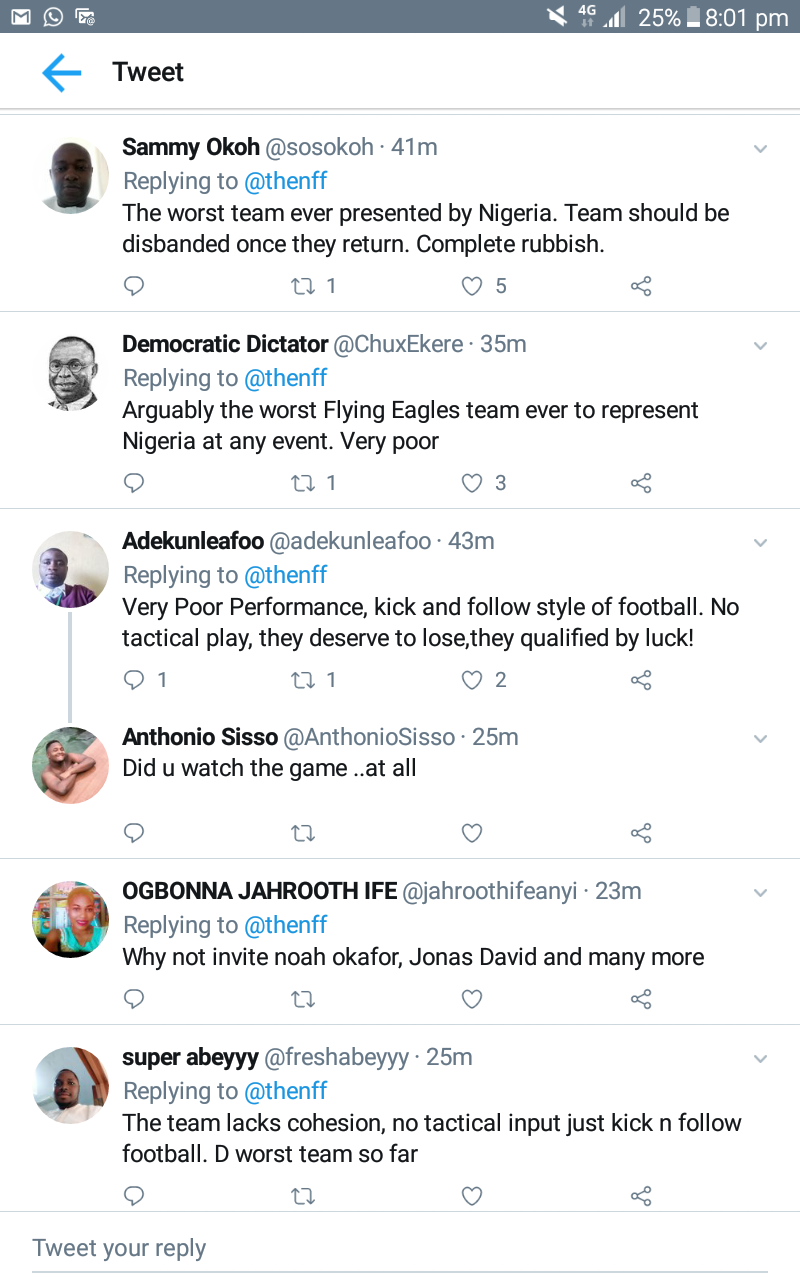
Task: Open dropdown menu on Sammy Okoh's tweet
Action: pos(760,149)
